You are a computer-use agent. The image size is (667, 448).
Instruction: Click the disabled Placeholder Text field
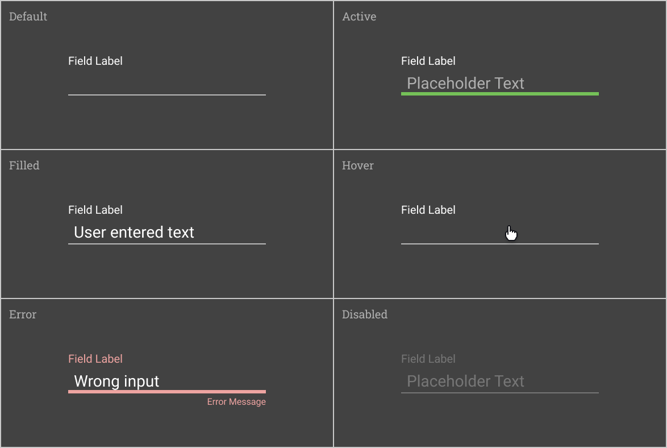coord(499,381)
